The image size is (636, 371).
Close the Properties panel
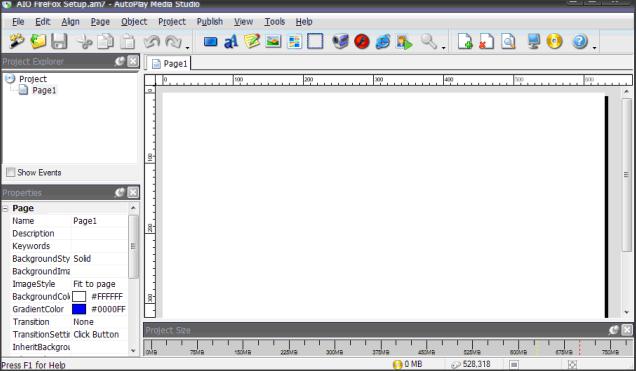pyautogui.click(x=133, y=193)
